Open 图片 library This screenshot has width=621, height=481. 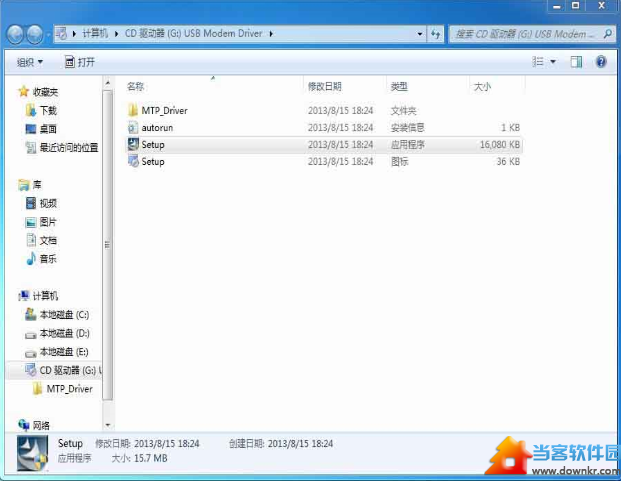(x=42, y=222)
